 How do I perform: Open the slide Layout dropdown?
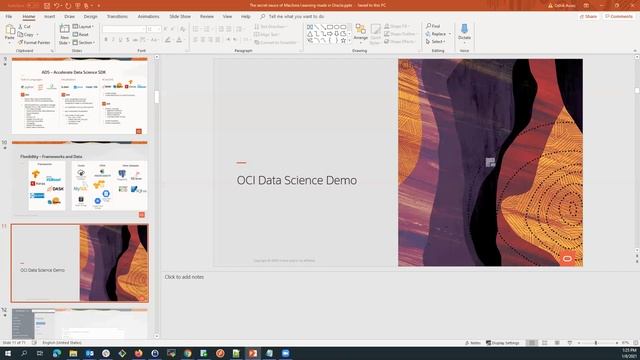[x=83, y=27]
